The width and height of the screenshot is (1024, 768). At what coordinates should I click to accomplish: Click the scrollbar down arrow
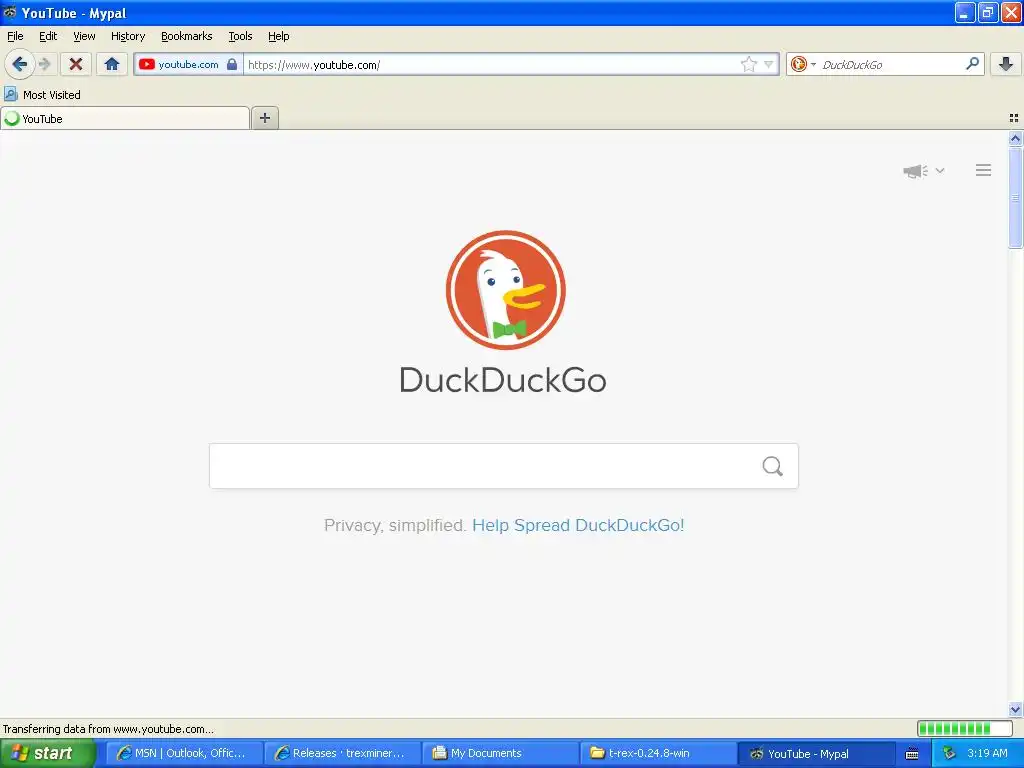coord(1015,709)
